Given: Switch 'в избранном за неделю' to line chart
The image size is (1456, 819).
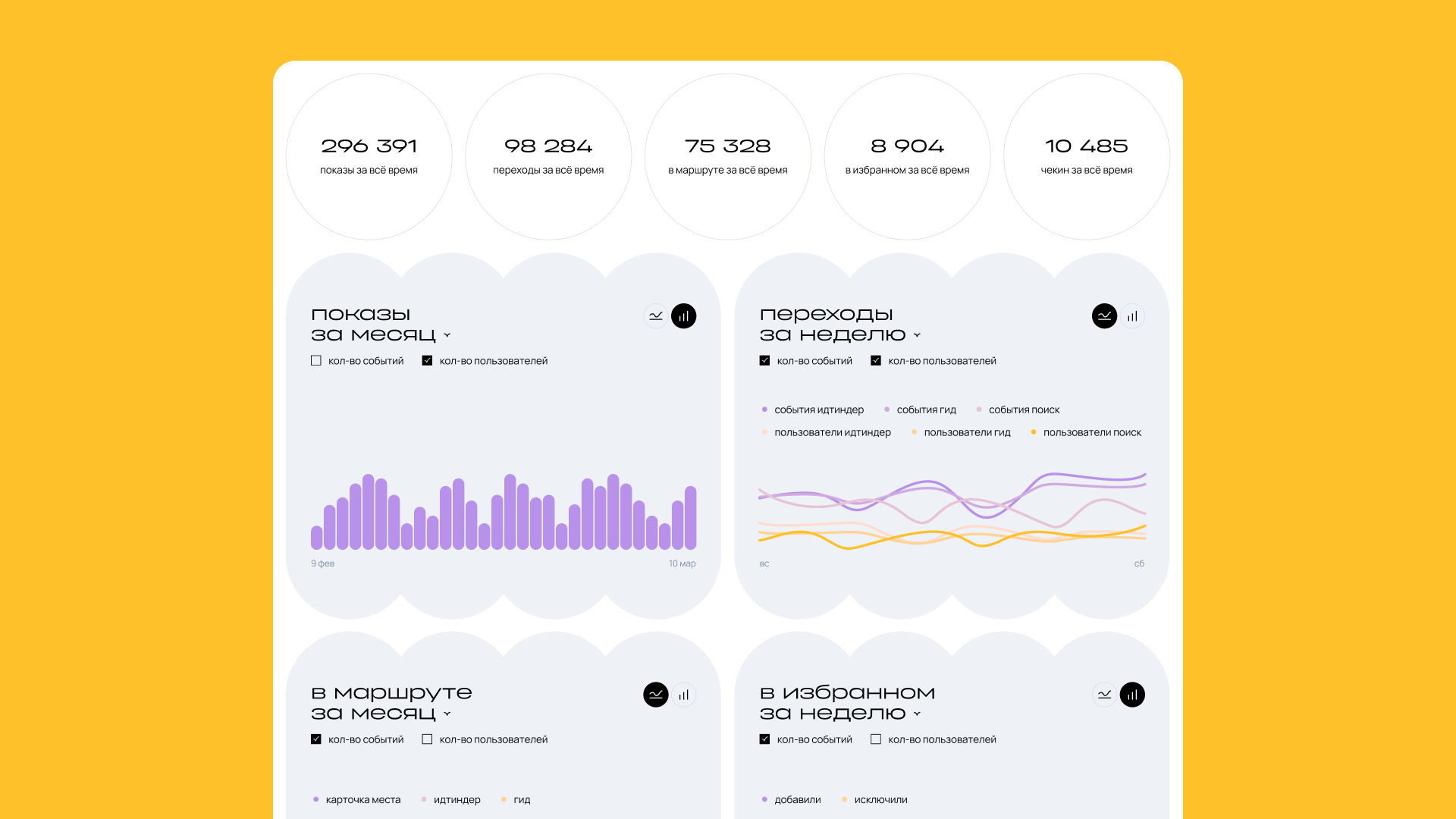Looking at the screenshot, I should (1104, 695).
